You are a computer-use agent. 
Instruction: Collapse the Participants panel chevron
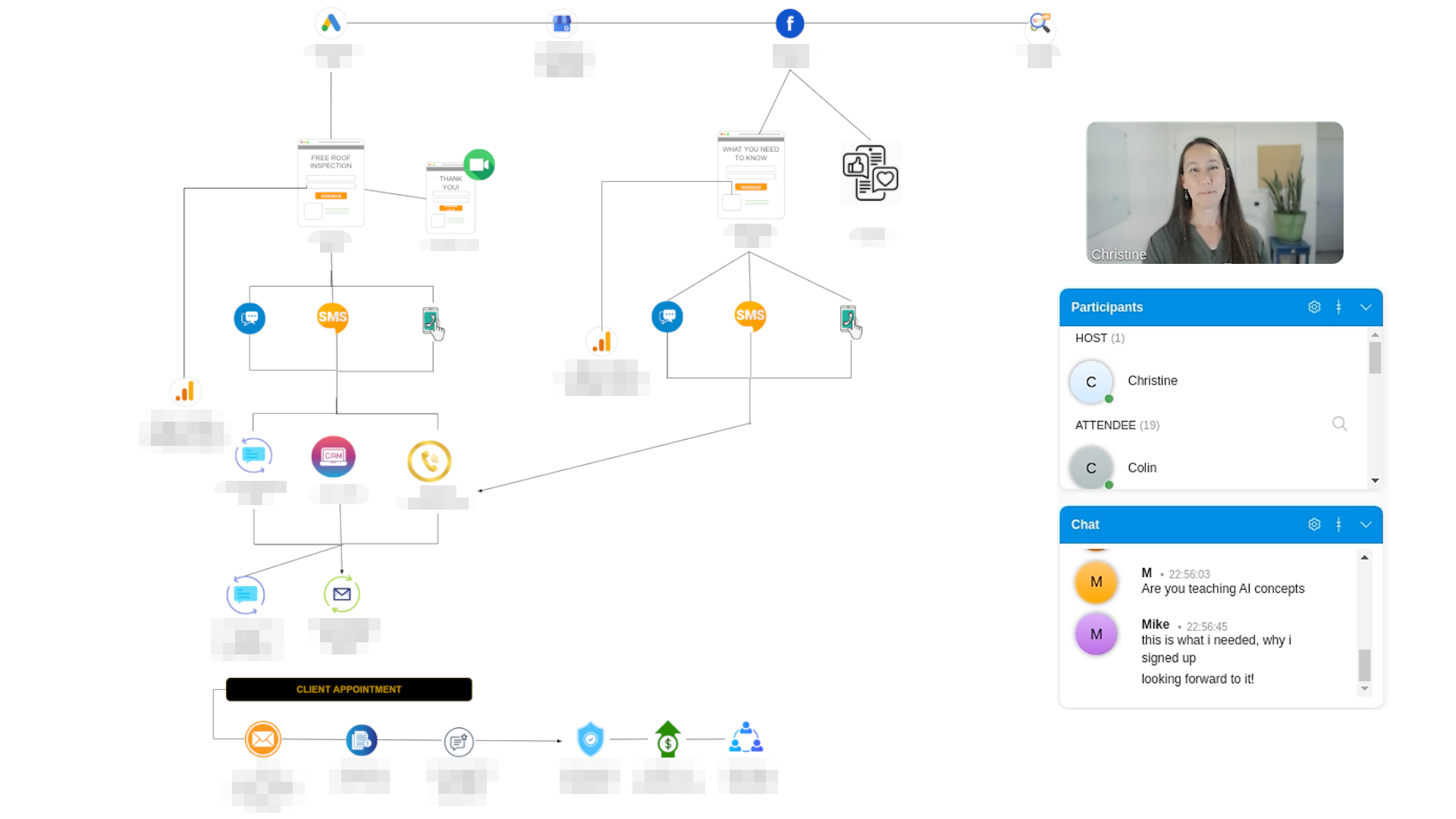point(1366,307)
